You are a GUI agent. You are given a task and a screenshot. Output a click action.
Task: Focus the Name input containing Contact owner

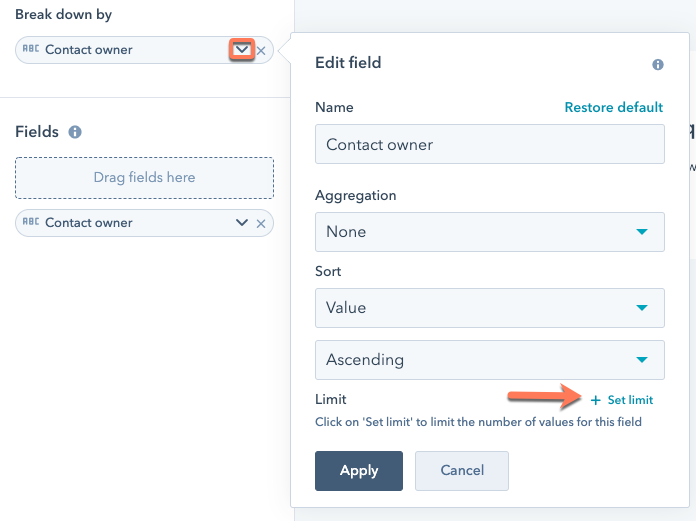pos(490,144)
